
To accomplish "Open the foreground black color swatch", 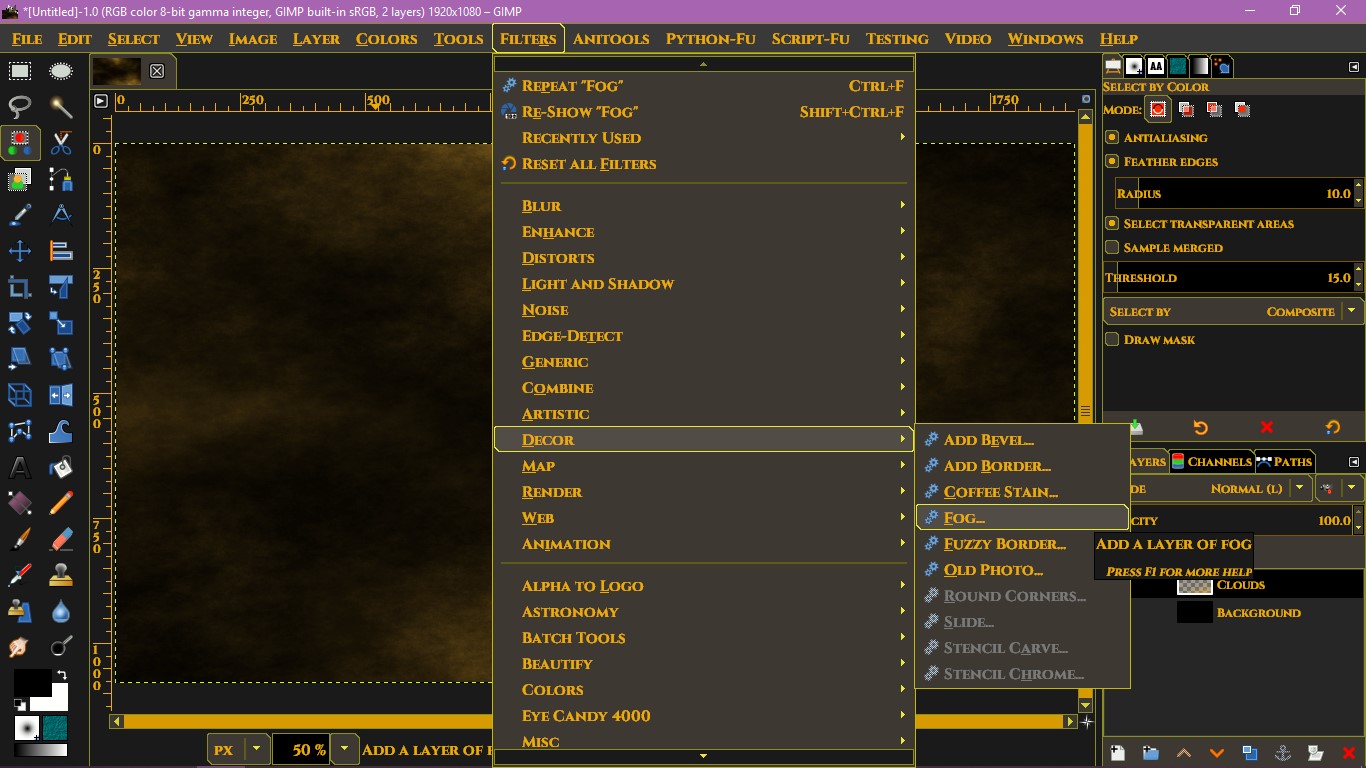I will pos(31,683).
